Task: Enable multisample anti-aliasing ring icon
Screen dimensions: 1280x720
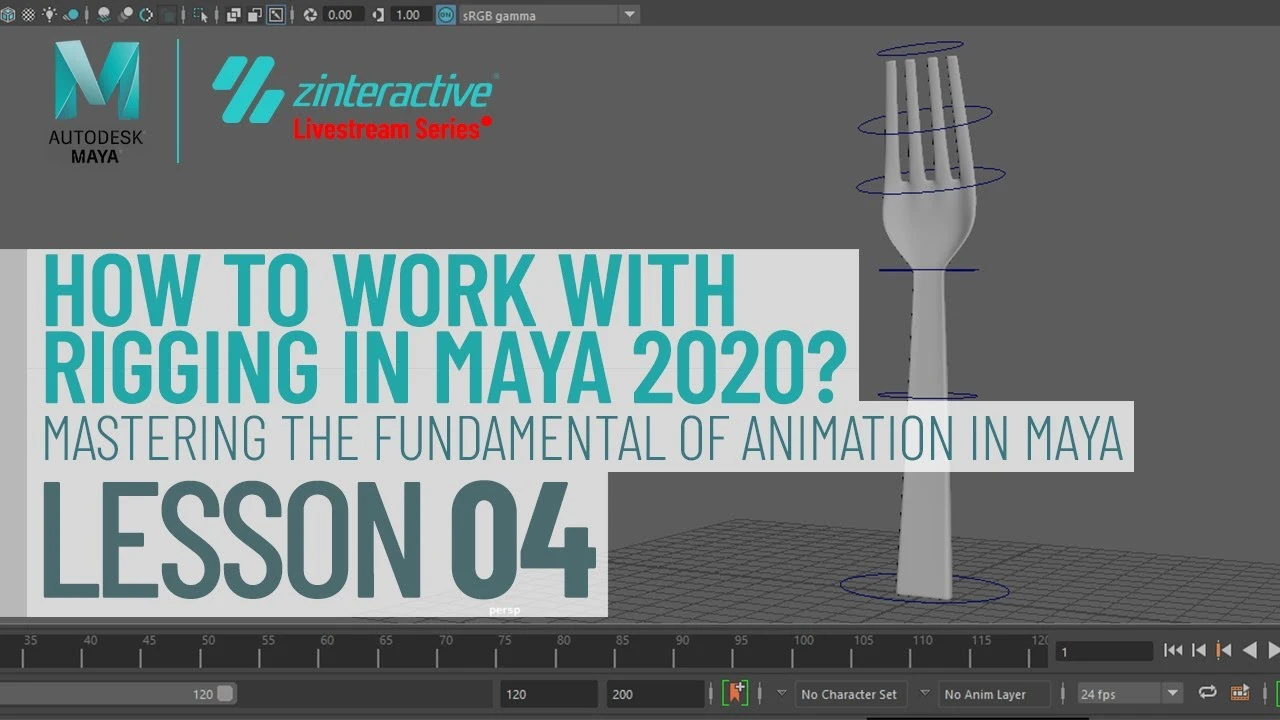Action: coord(146,15)
